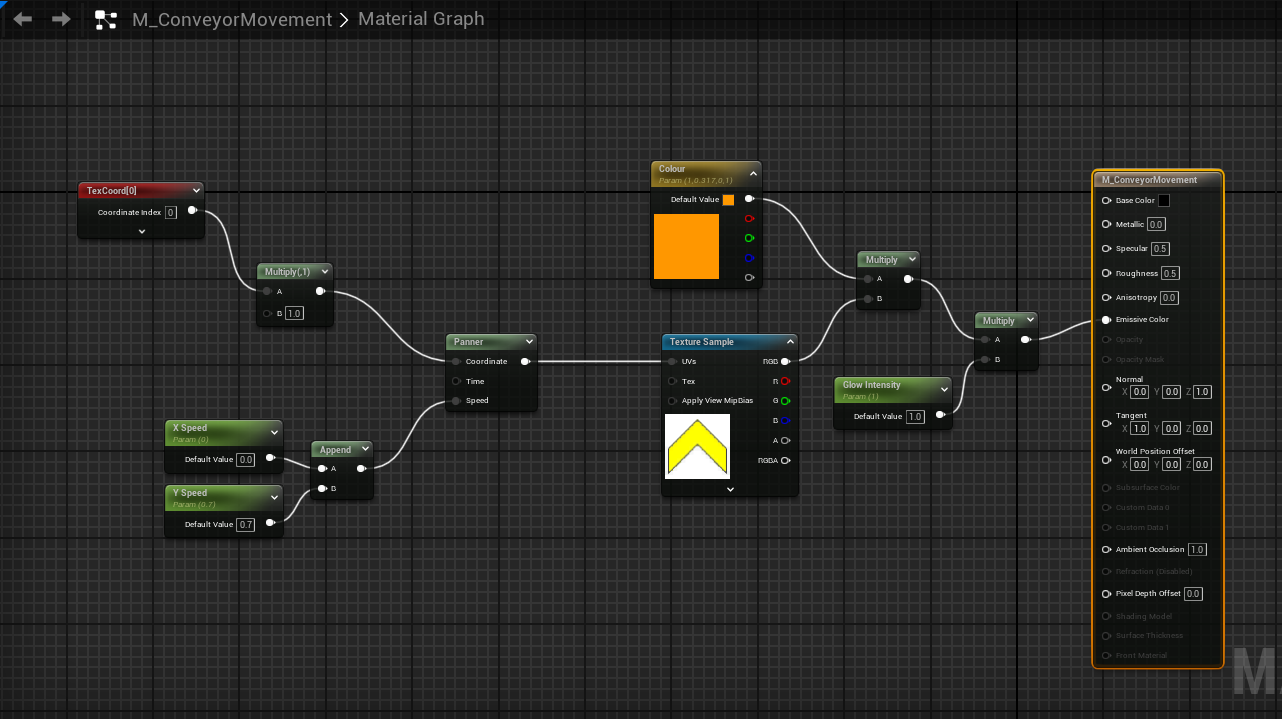This screenshot has width=1282, height=719.
Task: Select the M_ConveyorMovement output node title
Action: 1148,180
